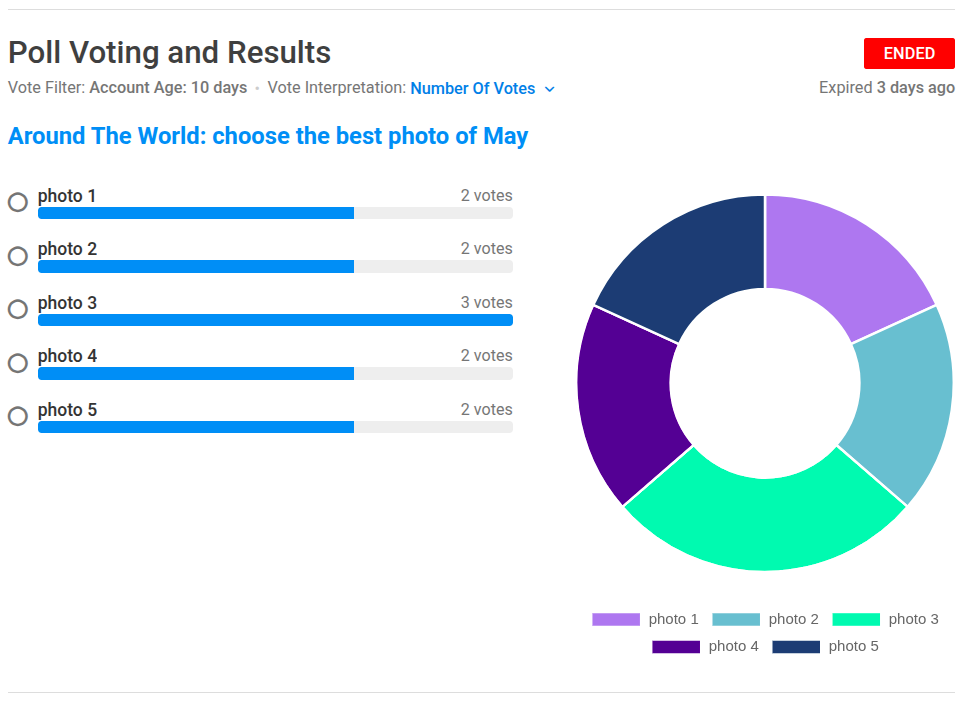Click the red ENDED status badge

point(909,53)
